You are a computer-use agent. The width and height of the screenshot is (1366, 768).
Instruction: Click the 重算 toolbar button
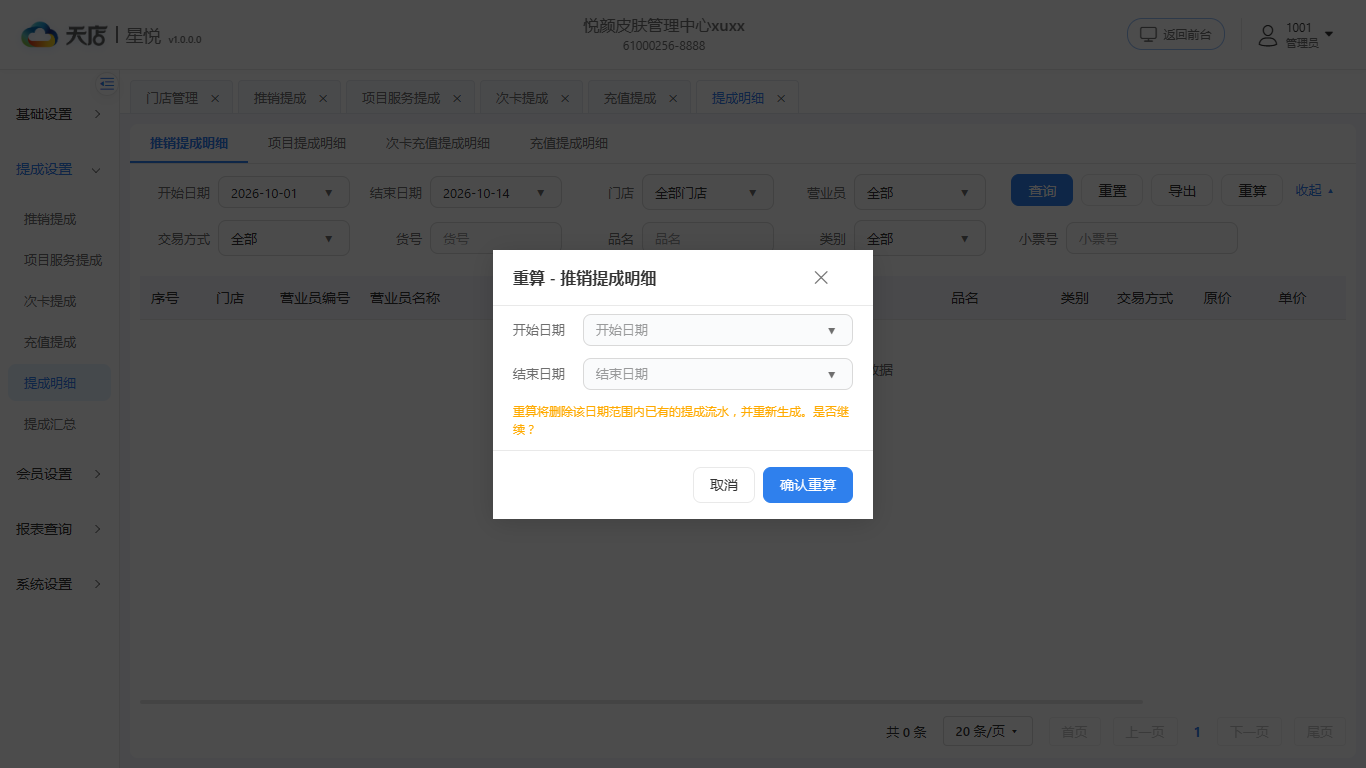point(1252,190)
